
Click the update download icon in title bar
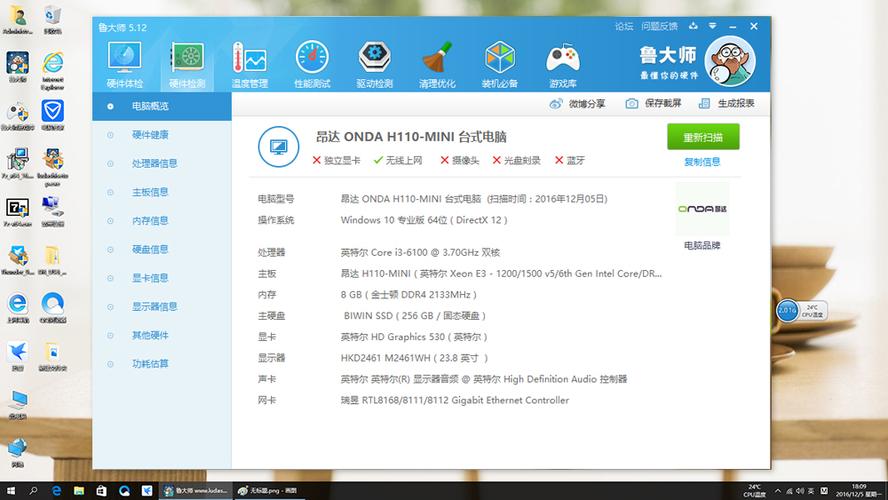[693, 26]
